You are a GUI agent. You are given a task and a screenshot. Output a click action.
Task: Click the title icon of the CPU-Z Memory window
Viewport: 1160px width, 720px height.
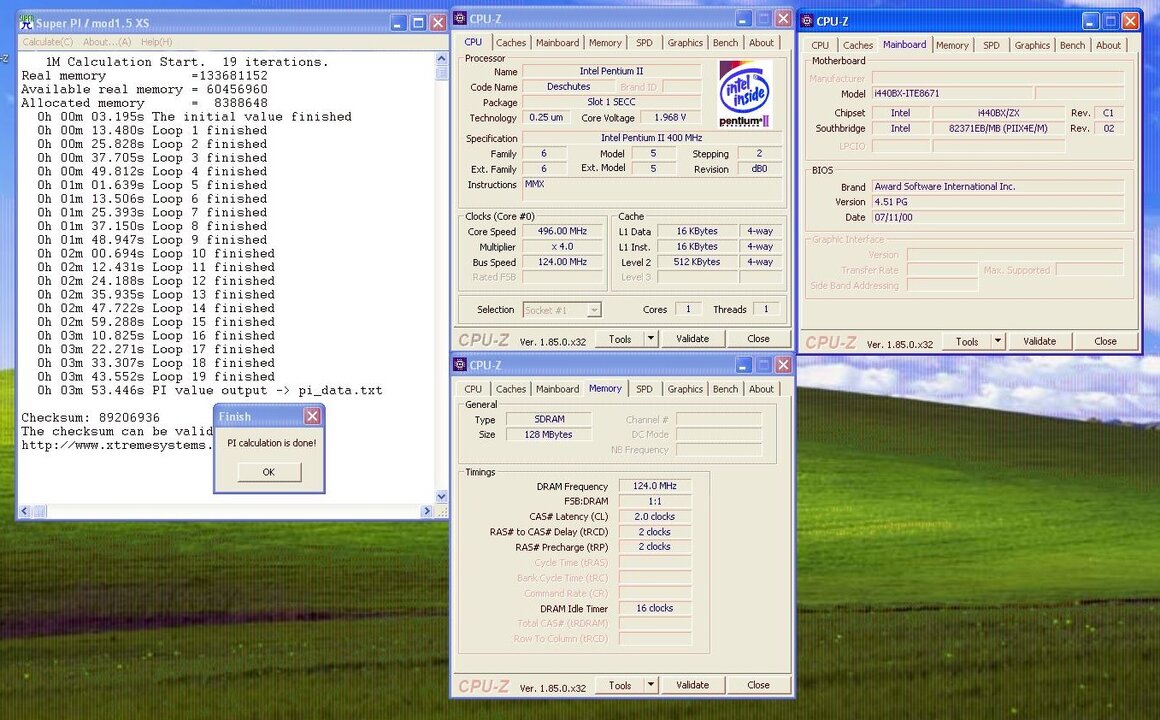460,365
